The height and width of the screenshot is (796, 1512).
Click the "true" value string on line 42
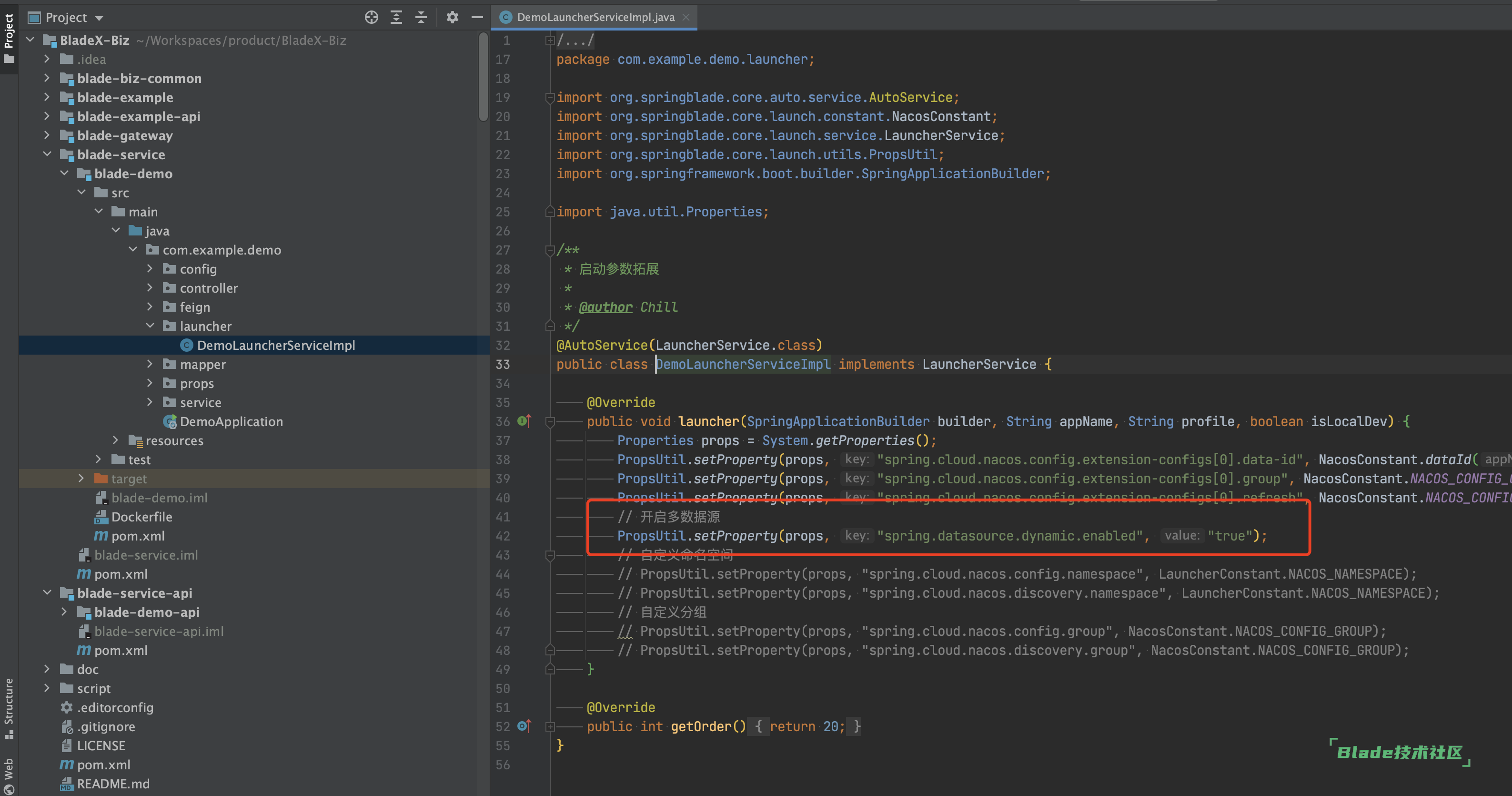(1230, 536)
